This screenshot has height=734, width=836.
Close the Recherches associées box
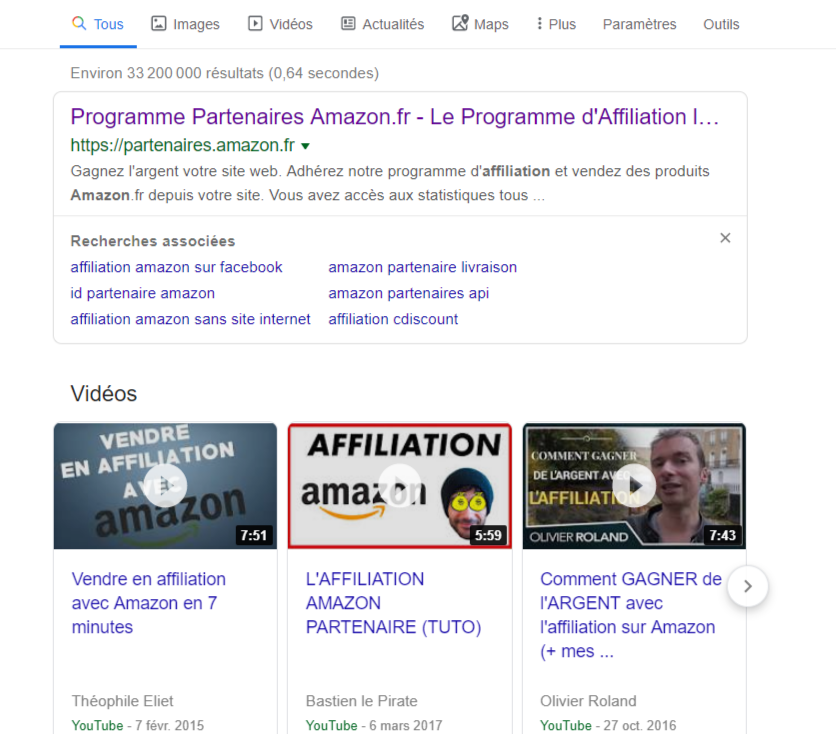tap(725, 238)
